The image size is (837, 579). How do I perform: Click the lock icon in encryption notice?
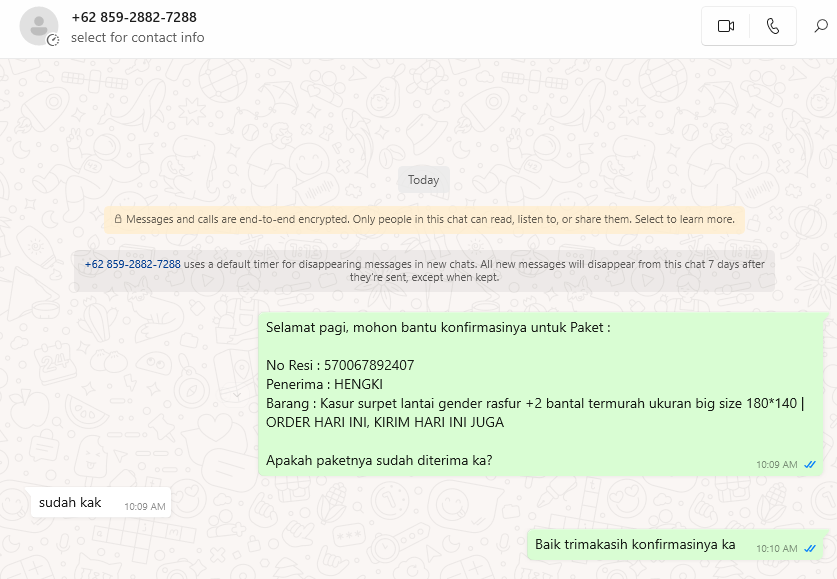pyautogui.click(x=118, y=219)
